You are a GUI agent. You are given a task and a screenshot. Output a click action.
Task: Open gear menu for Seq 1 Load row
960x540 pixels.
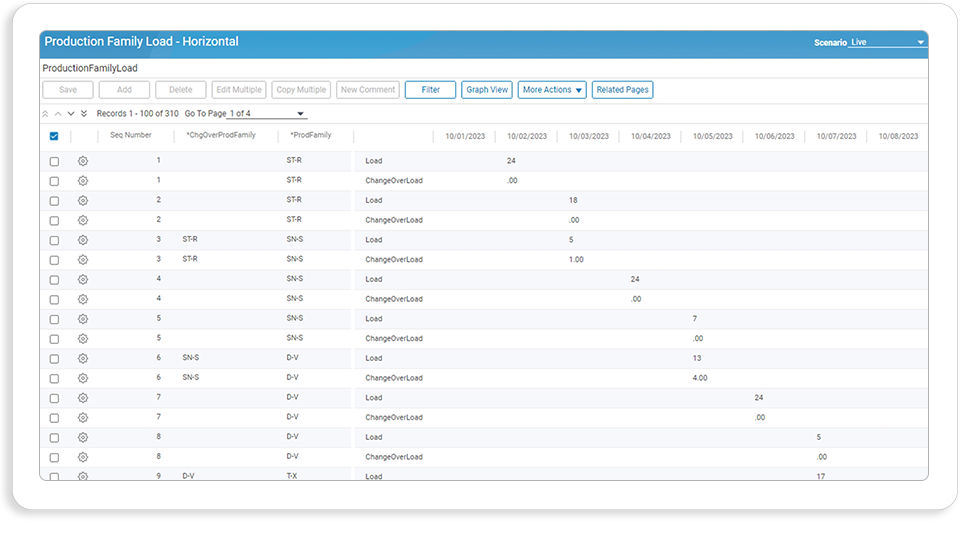tap(83, 161)
